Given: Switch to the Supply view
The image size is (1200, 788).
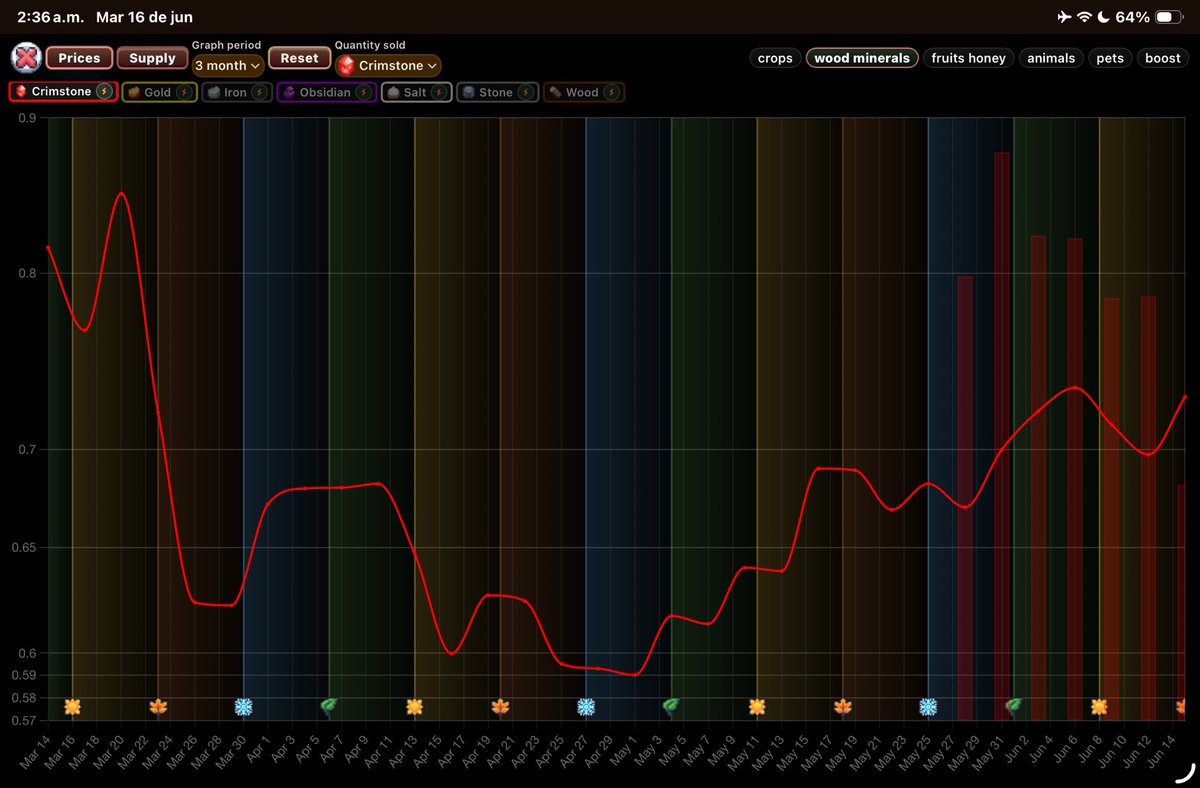Looking at the screenshot, I should (x=152, y=58).
